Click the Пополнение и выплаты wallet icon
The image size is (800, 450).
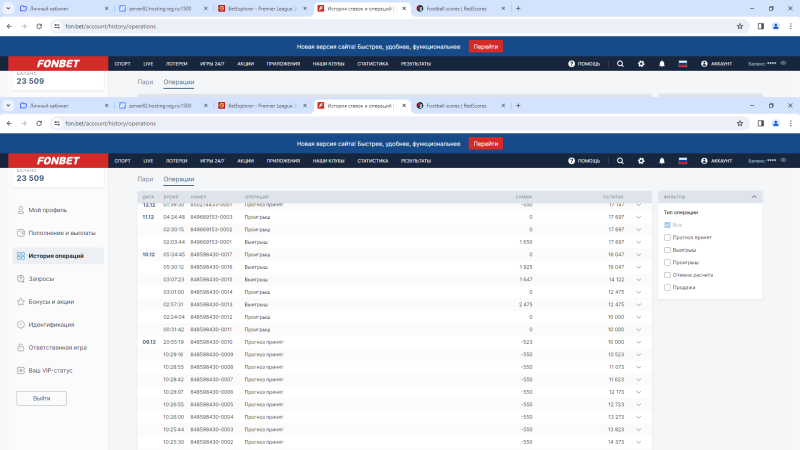click(20, 233)
